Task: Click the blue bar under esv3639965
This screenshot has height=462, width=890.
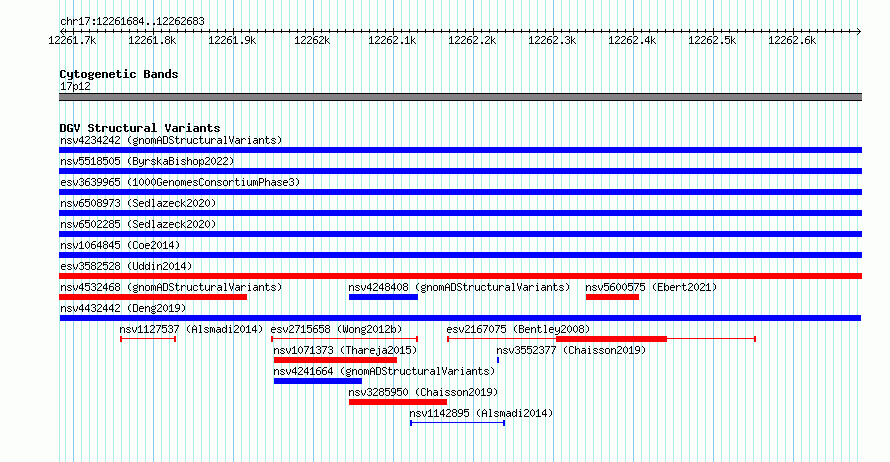Action: tap(460, 192)
